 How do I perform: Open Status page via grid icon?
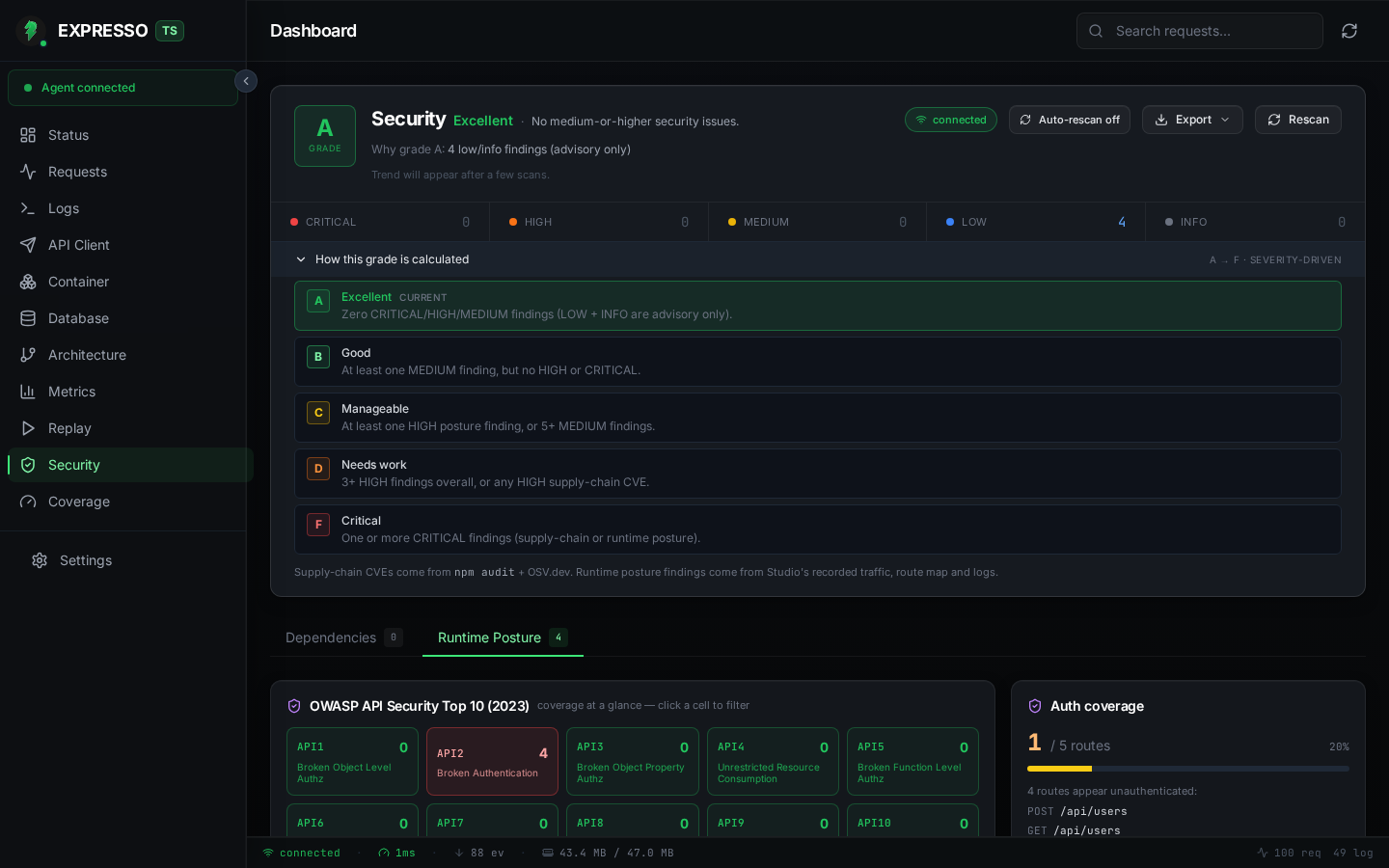coord(28,135)
